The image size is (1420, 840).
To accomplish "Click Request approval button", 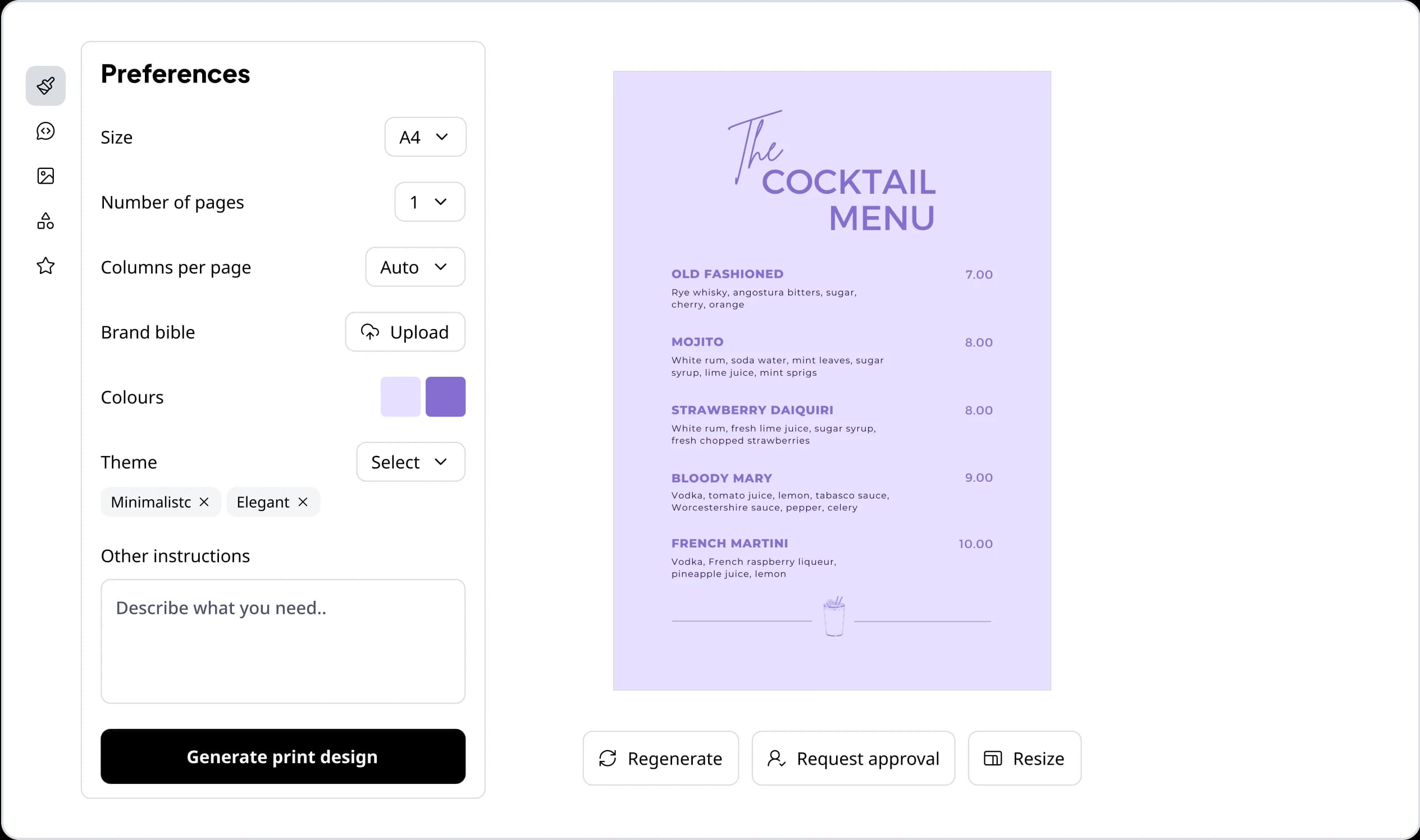I will click(853, 759).
